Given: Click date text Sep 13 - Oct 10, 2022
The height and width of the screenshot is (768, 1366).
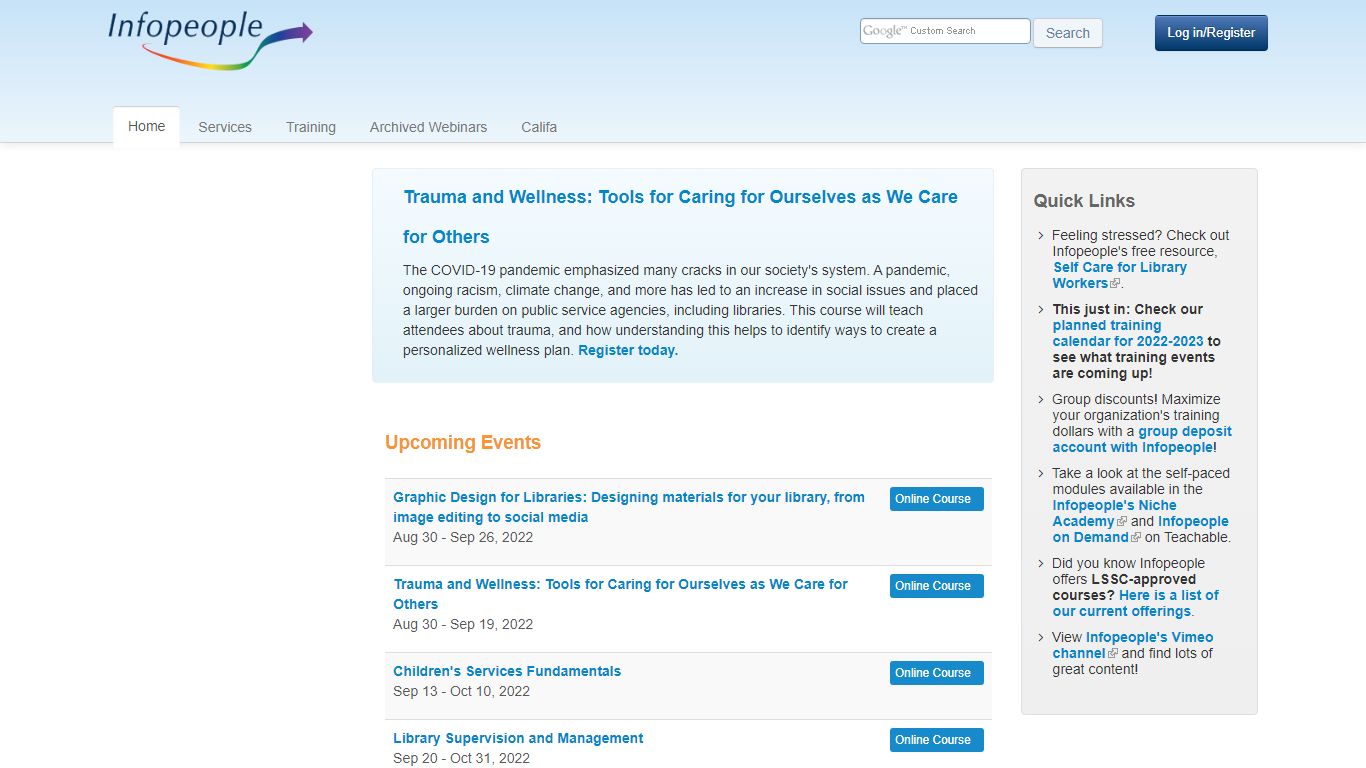Looking at the screenshot, I should click(x=461, y=691).
